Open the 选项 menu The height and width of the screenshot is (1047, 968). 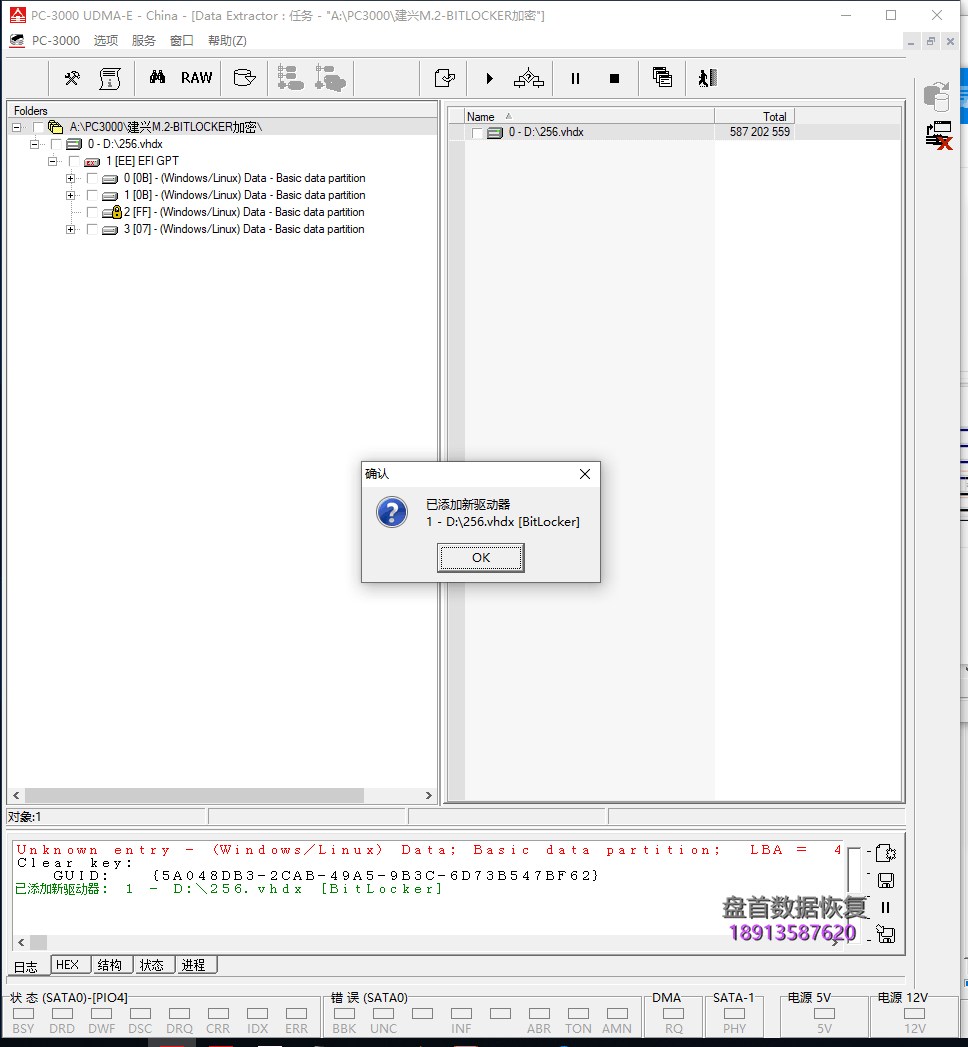pos(105,41)
